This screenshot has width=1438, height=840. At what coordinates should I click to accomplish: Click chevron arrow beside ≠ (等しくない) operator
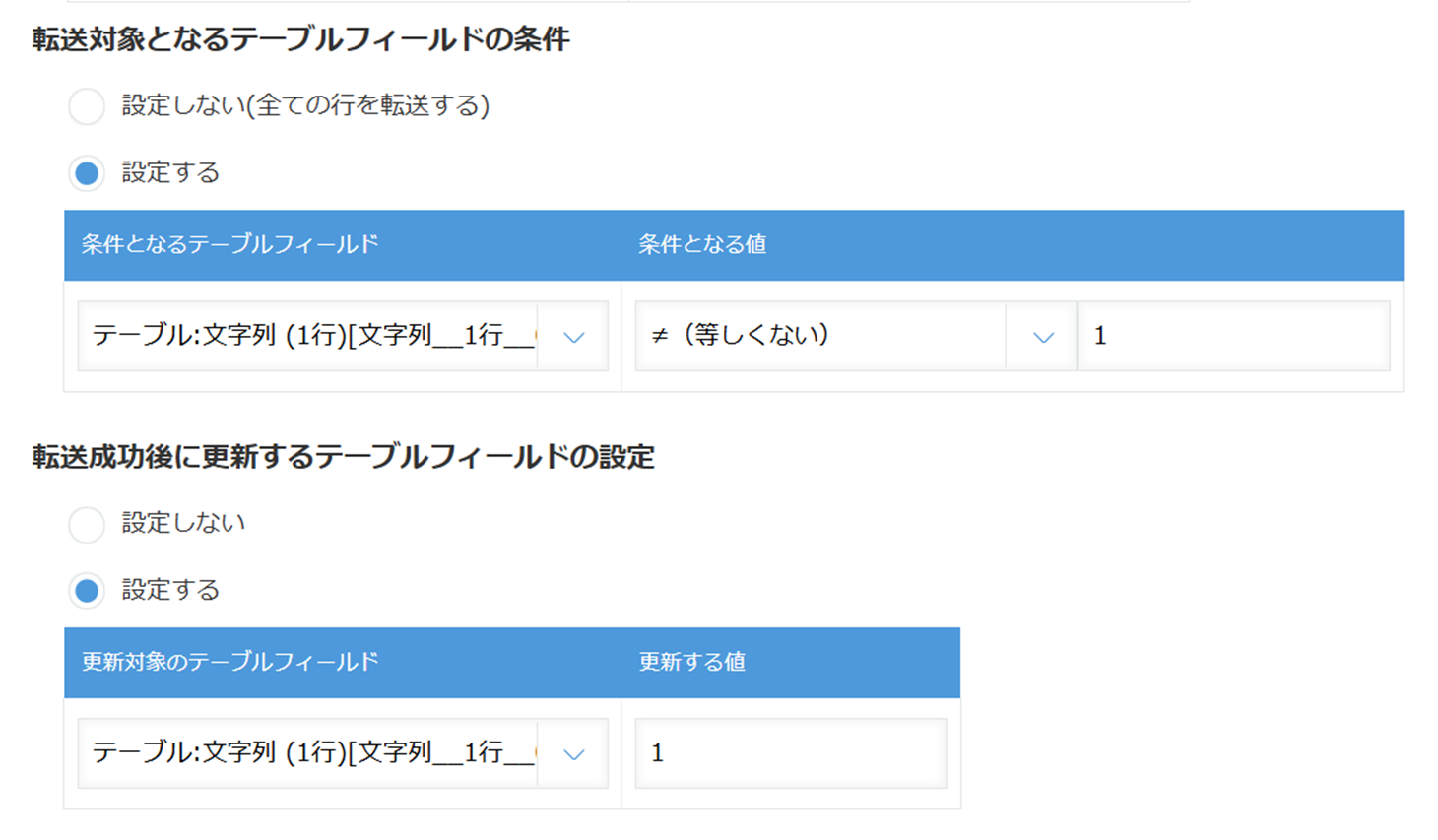[x=1043, y=337]
